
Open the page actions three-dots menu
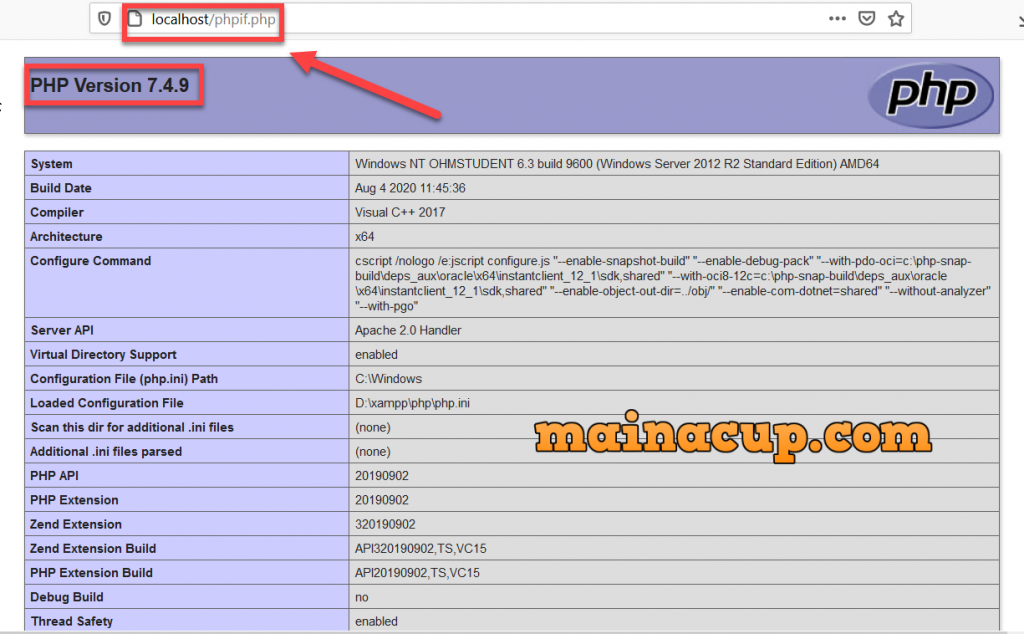(837, 18)
